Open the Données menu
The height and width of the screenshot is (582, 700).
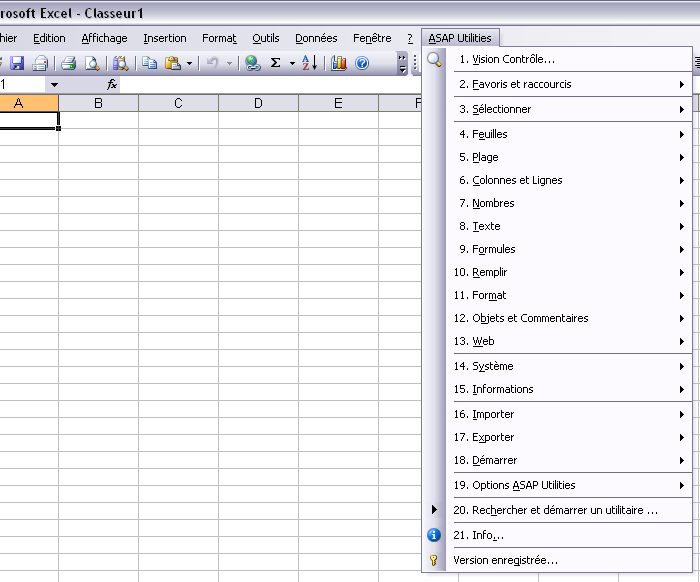pos(316,38)
